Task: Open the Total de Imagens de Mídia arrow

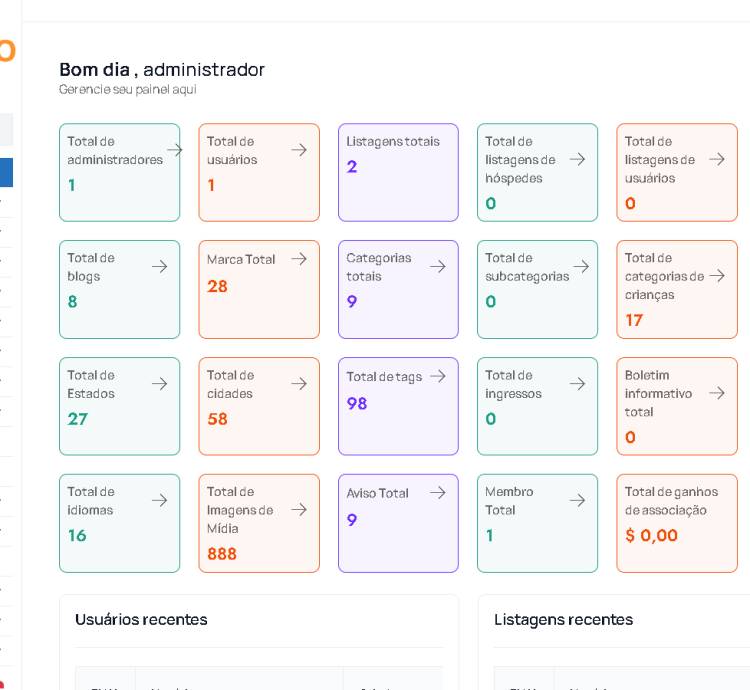Action: [299, 509]
